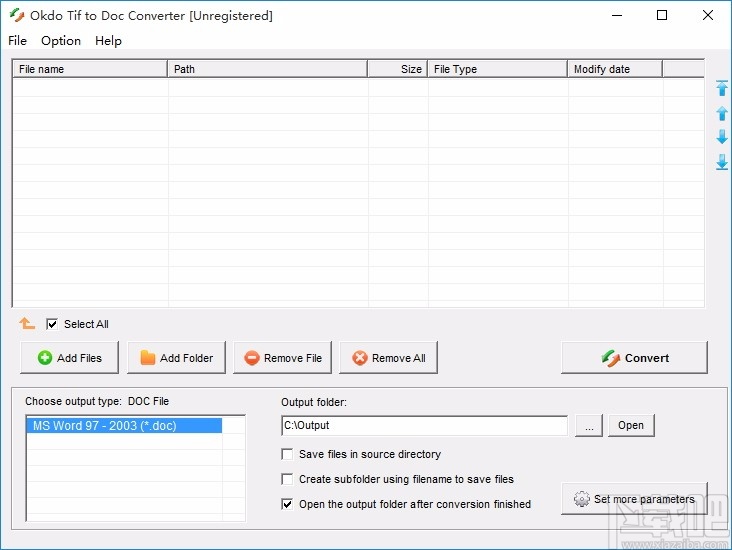The height and width of the screenshot is (550, 732).
Task: Enable Create subfolder using filename option
Action: click(287, 479)
